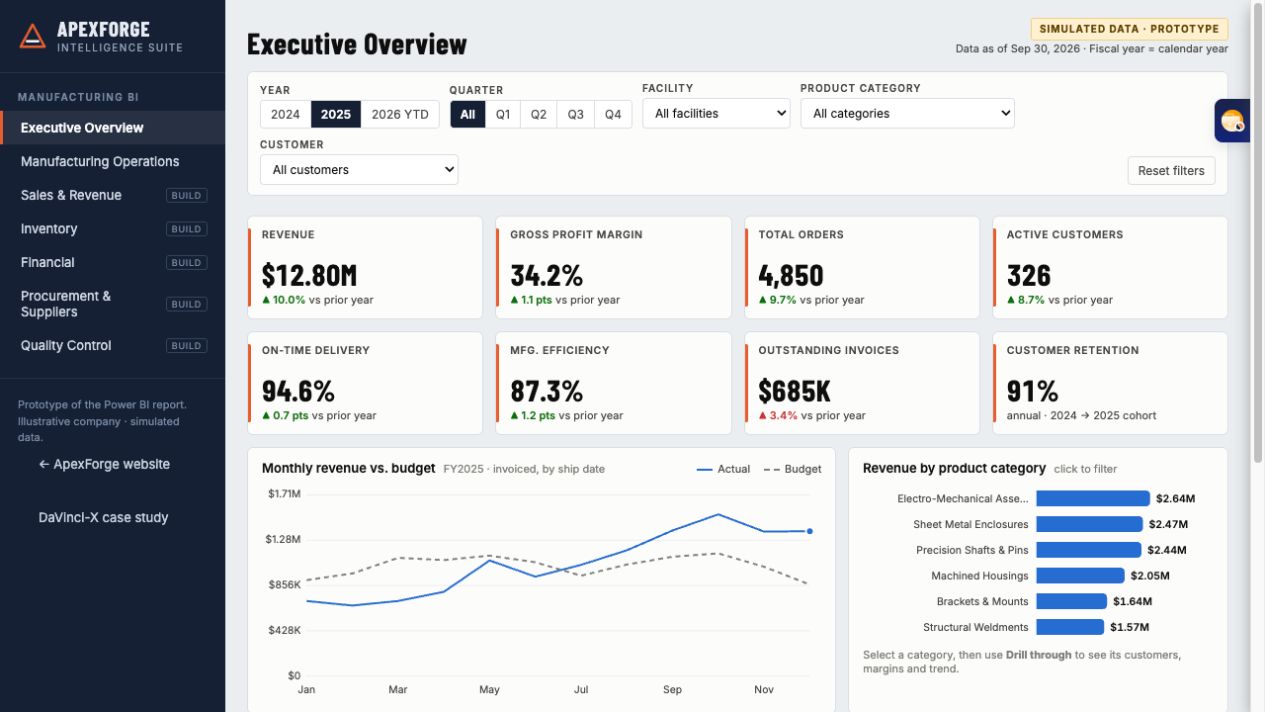Click the Sheet Metal Enclosures bar

click(1089, 524)
